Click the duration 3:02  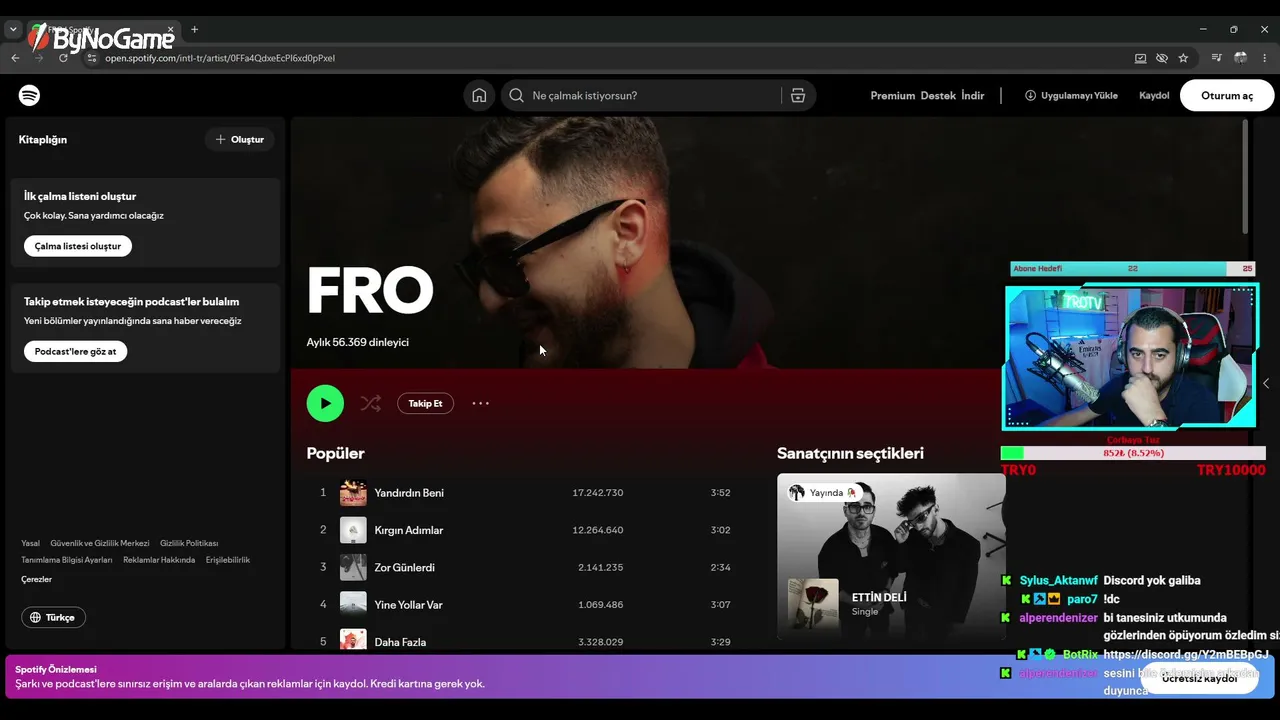pyautogui.click(x=720, y=530)
